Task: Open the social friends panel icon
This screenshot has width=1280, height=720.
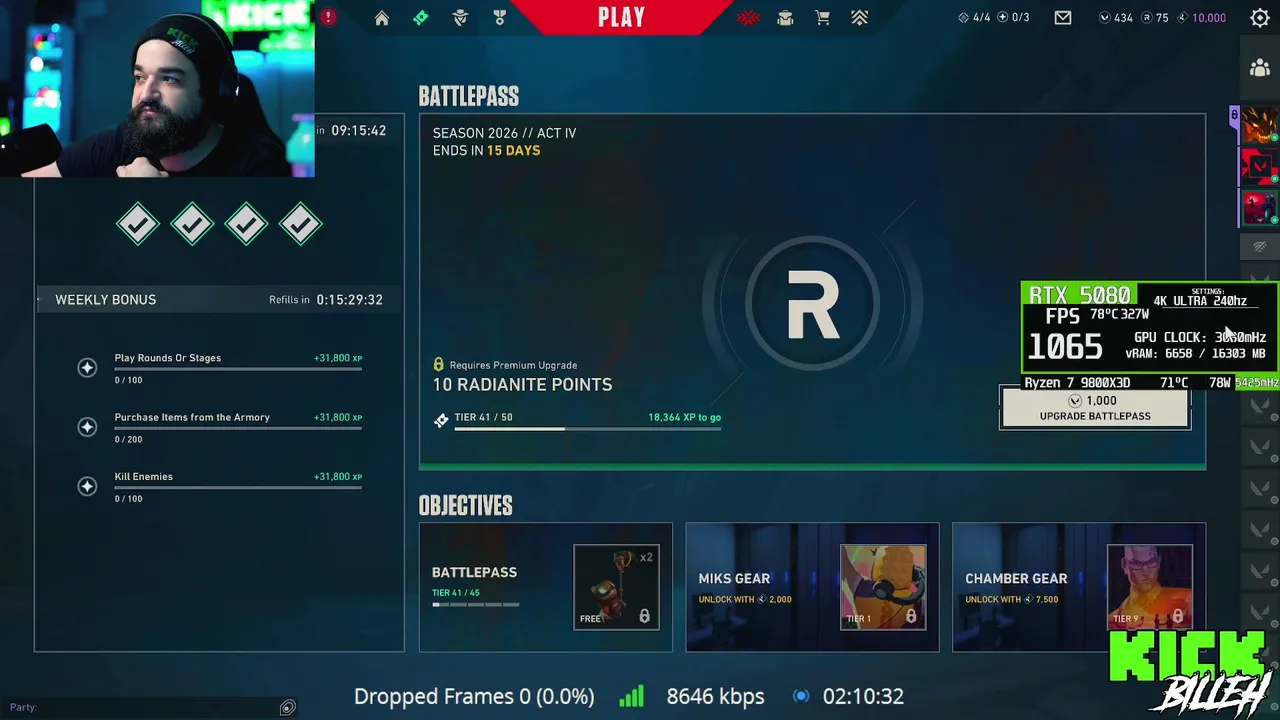Action: point(1260,68)
